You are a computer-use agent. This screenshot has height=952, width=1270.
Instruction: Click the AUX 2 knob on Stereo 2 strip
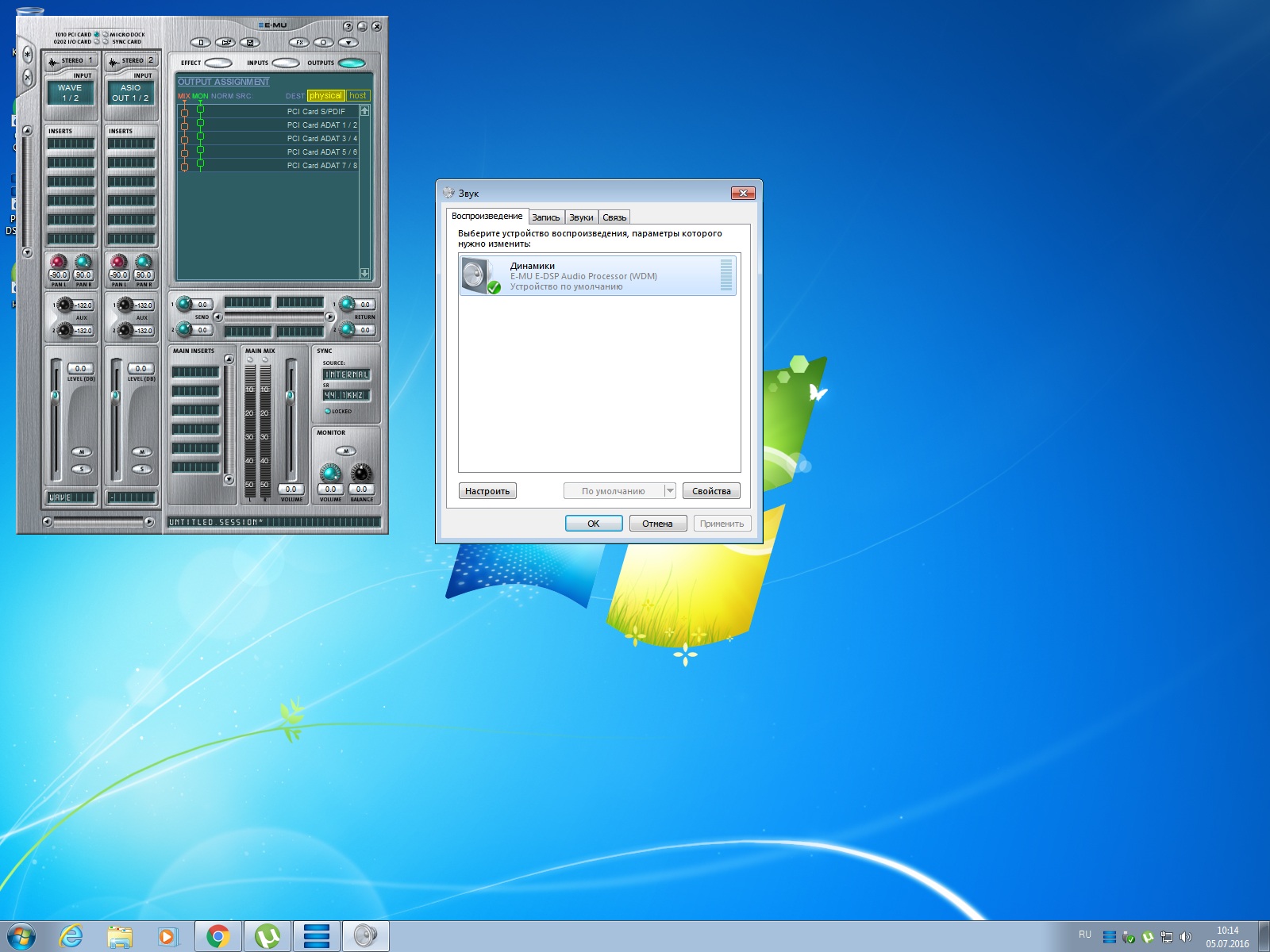[x=125, y=330]
